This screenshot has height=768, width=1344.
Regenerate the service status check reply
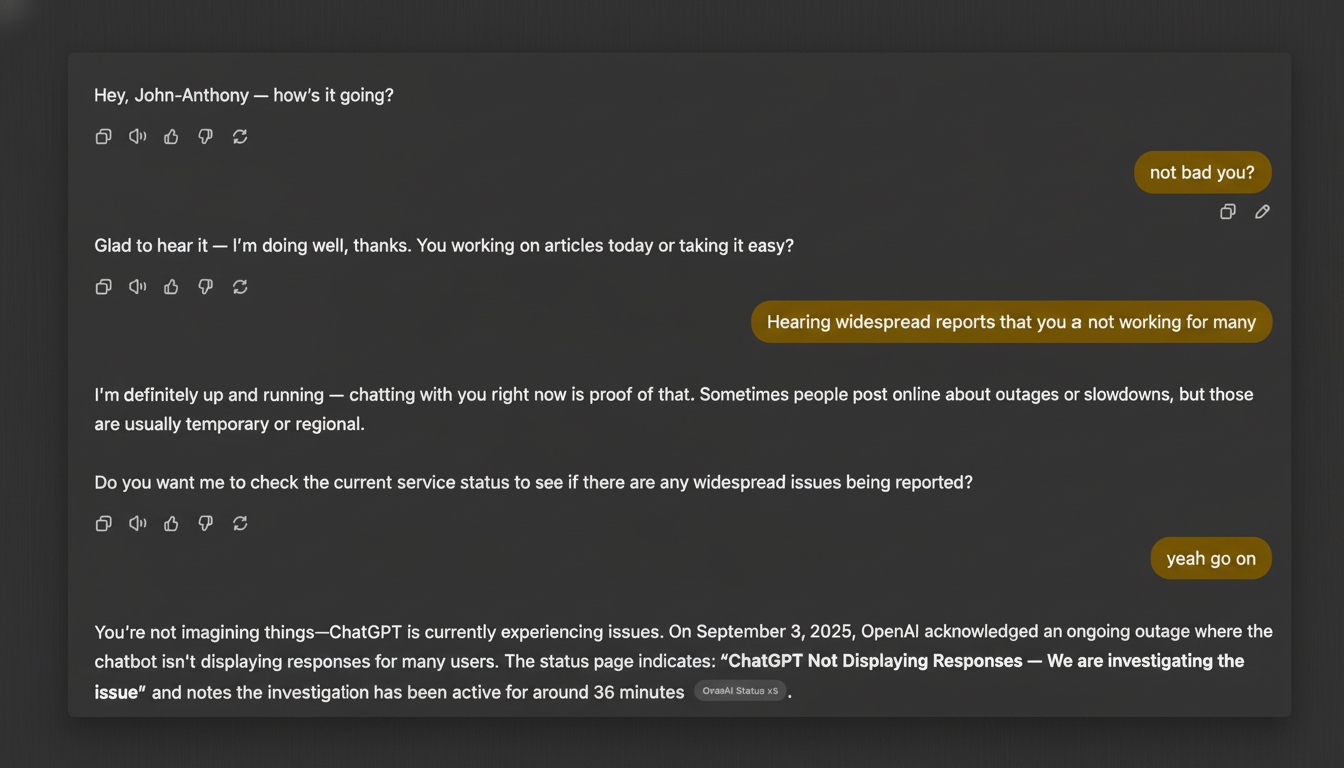(x=240, y=524)
